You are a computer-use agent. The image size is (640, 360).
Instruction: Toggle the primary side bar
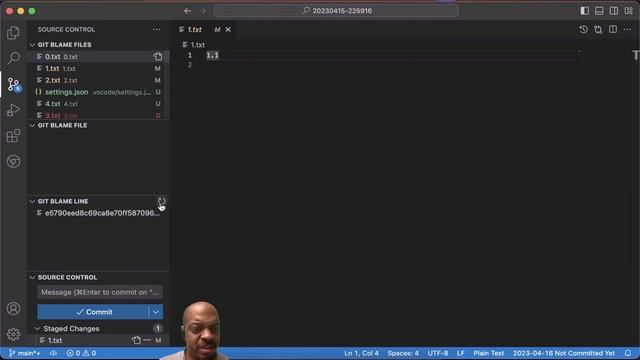click(x=584, y=11)
